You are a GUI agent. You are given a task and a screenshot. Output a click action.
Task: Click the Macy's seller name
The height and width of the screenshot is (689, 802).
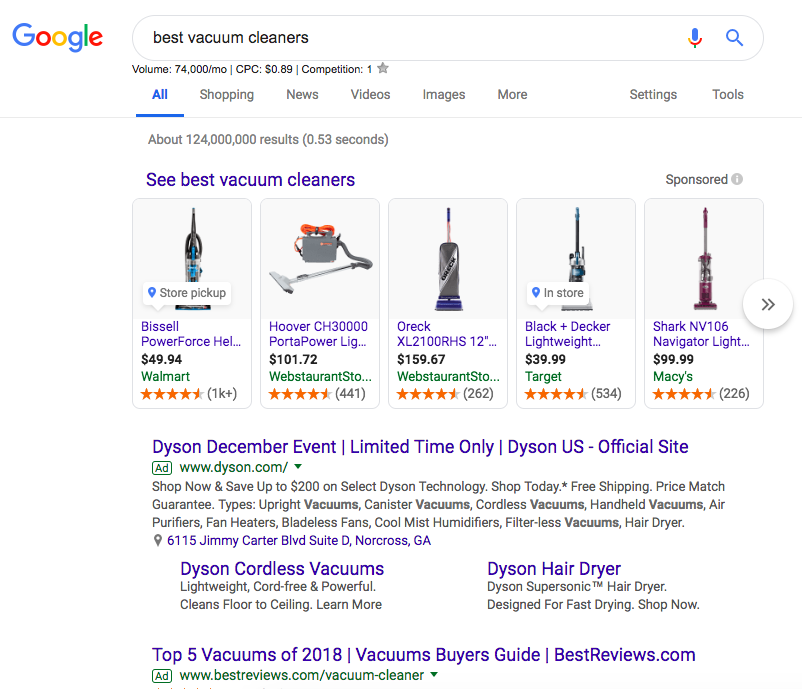(x=673, y=376)
